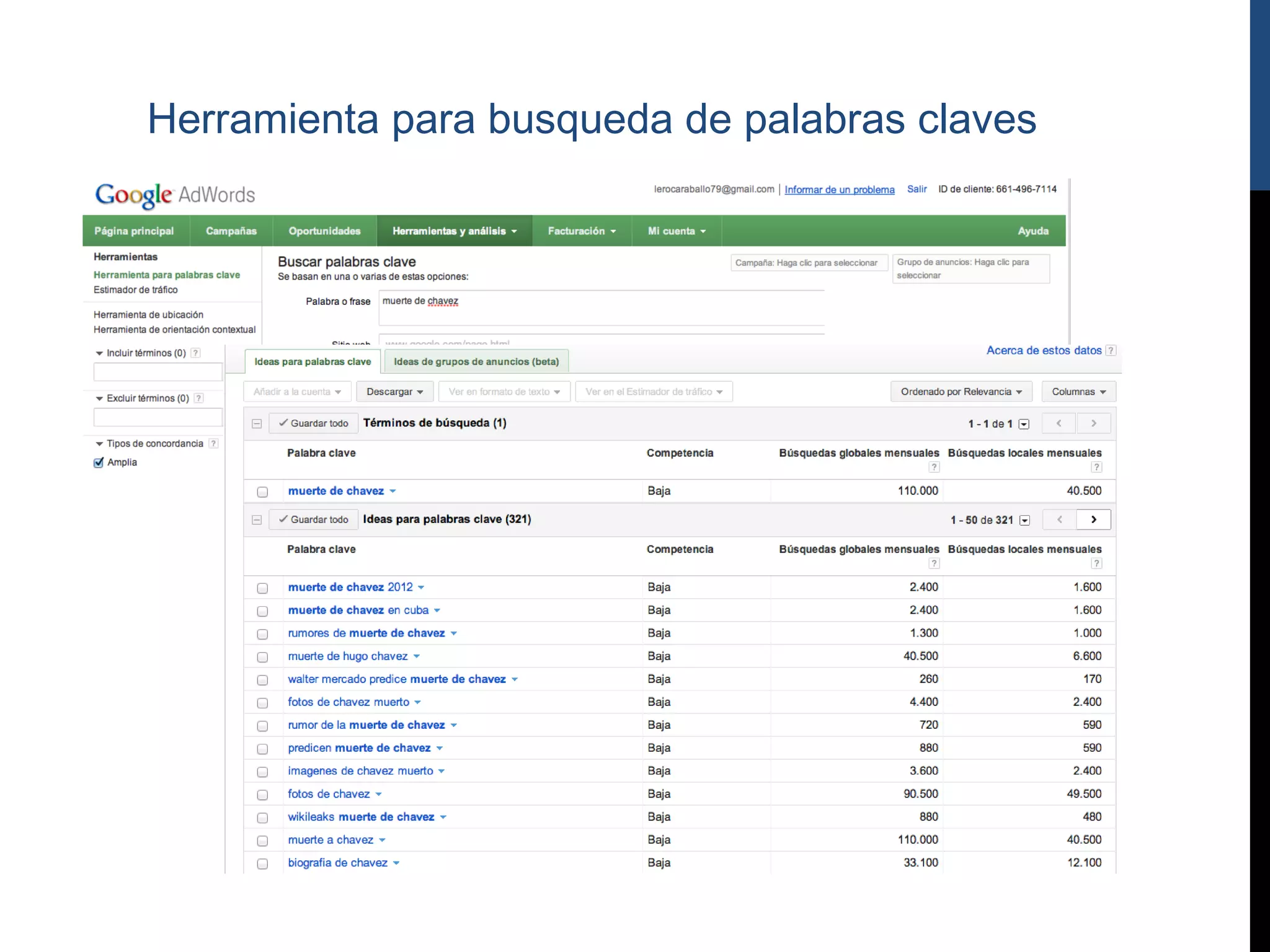Open dropdown arrow beside muerte a chavez keyword
Viewport: 1270px width, 952px height.
[x=383, y=840]
